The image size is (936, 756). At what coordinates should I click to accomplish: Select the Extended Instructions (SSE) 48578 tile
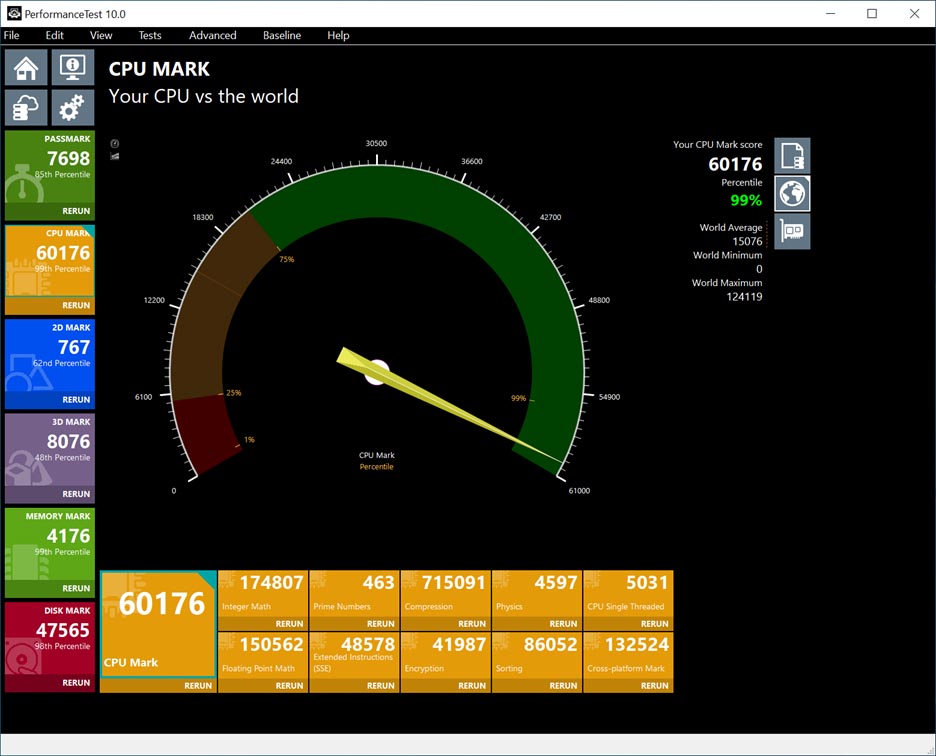click(x=354, y=656)
